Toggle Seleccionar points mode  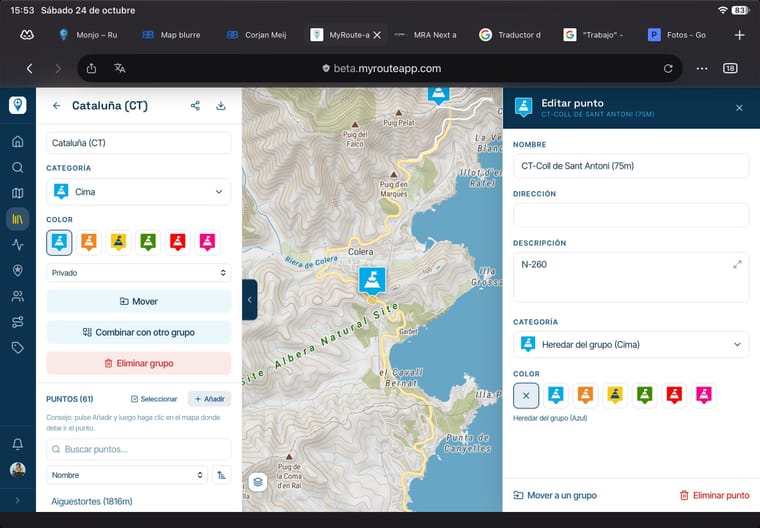154,399
